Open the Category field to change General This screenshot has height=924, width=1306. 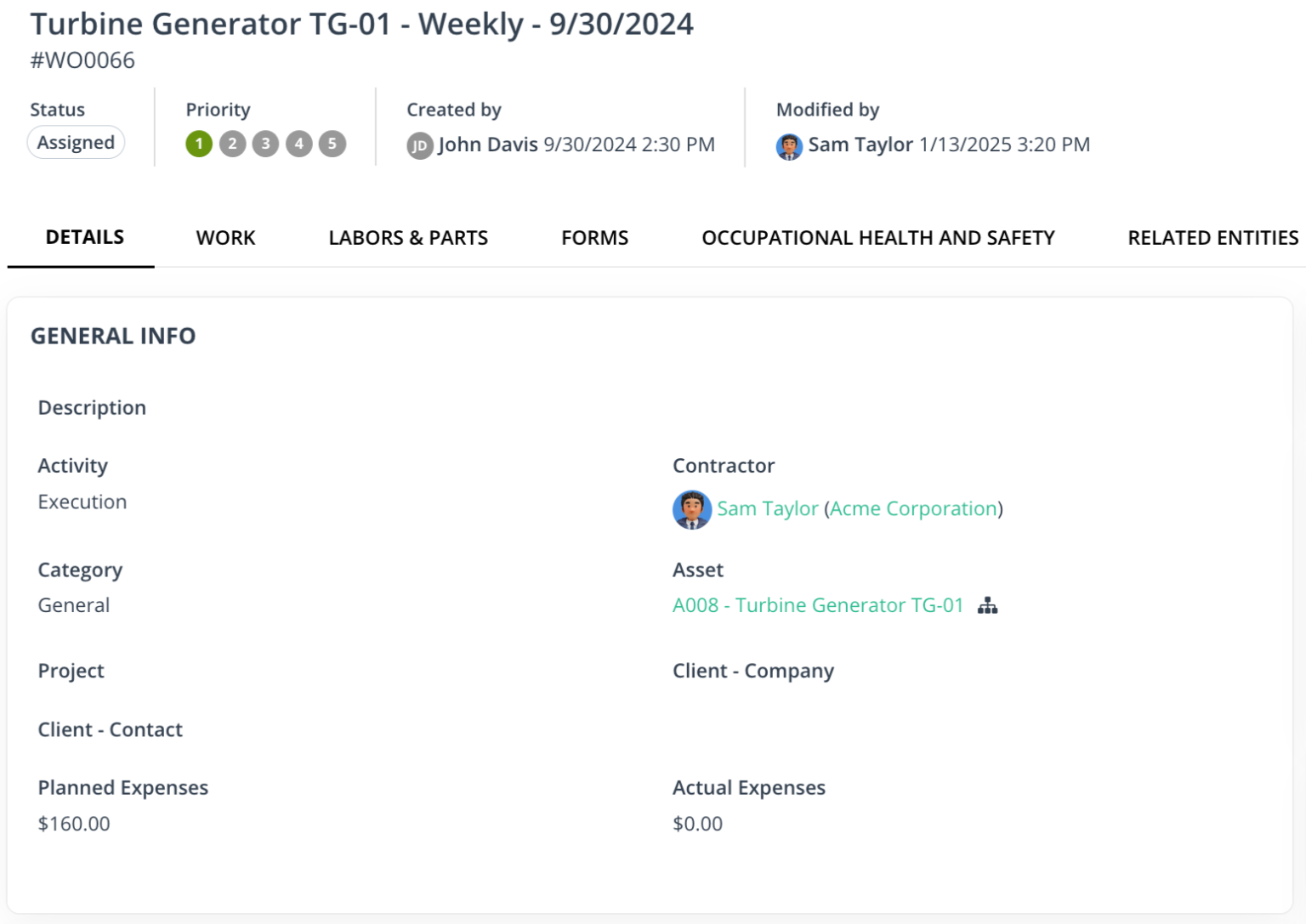pos(73,604)
